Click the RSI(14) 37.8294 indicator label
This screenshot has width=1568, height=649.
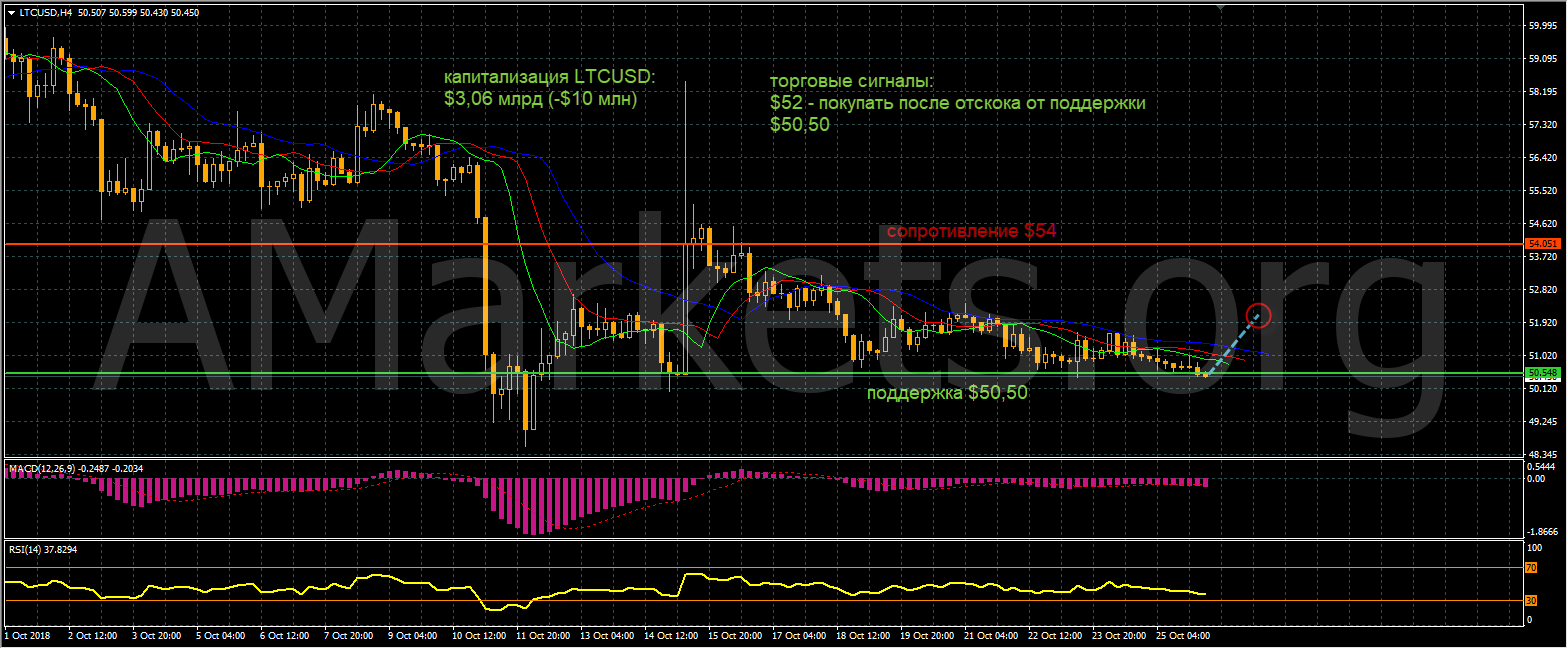(43, 549)
